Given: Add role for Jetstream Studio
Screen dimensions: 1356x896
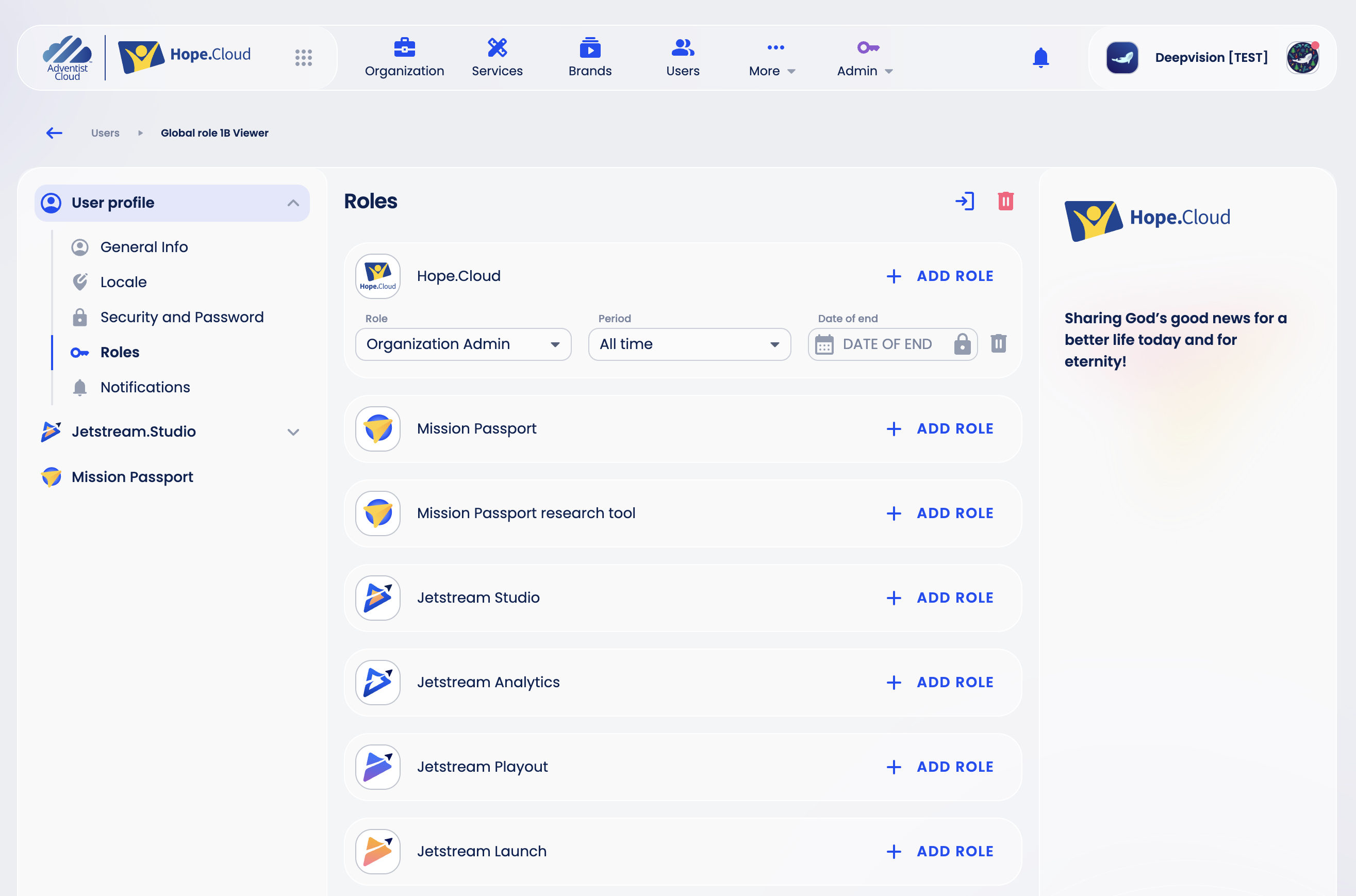Looking at the screenshot, I should pyautogui.click(x=940, y=598).
